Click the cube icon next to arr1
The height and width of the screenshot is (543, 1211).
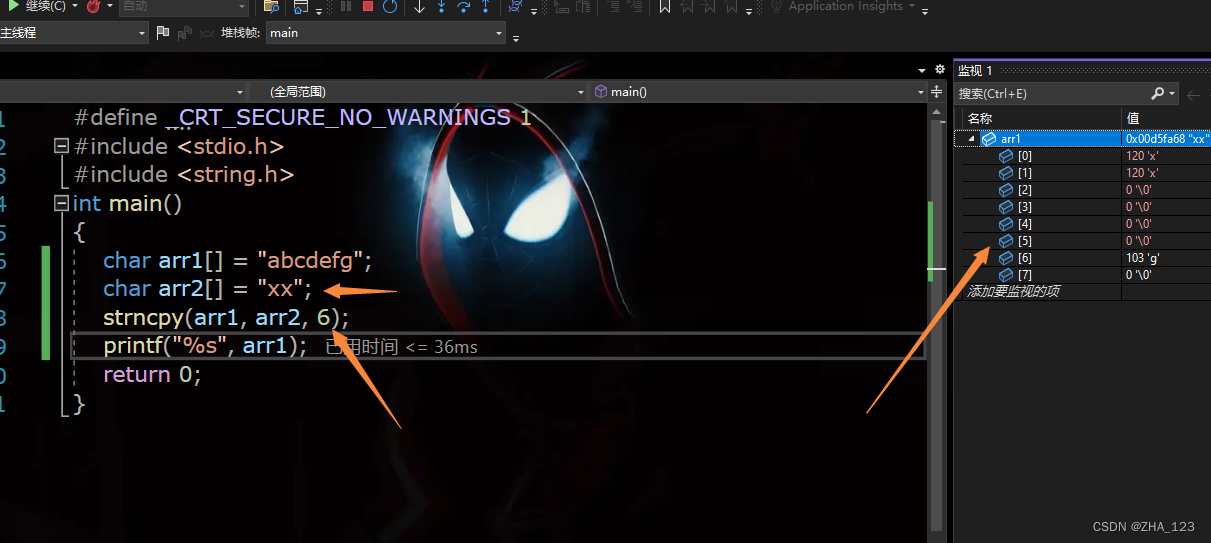pyautogui.click(x=988, y=139)
